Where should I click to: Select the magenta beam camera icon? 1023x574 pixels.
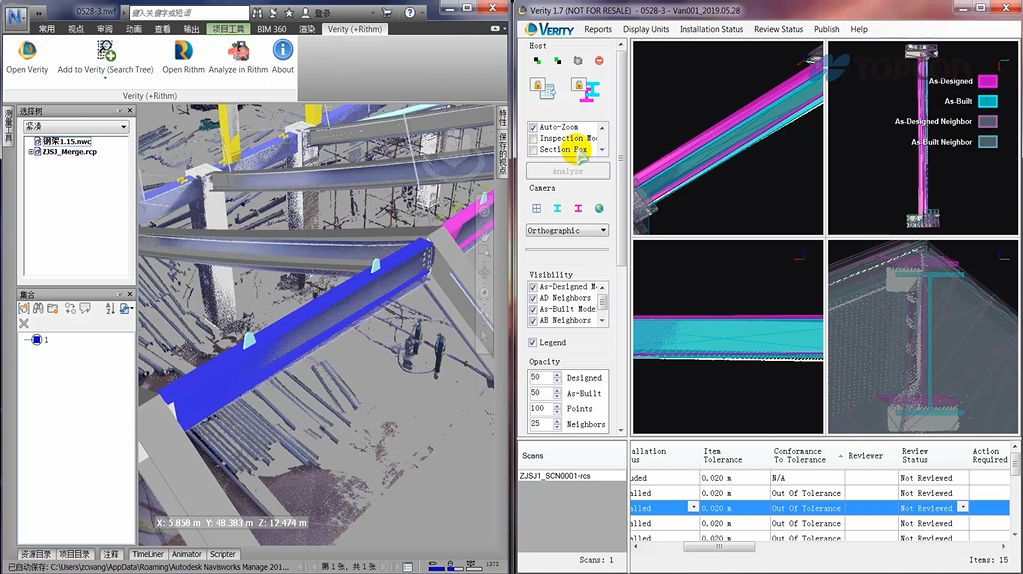click(x=578, y=208)
